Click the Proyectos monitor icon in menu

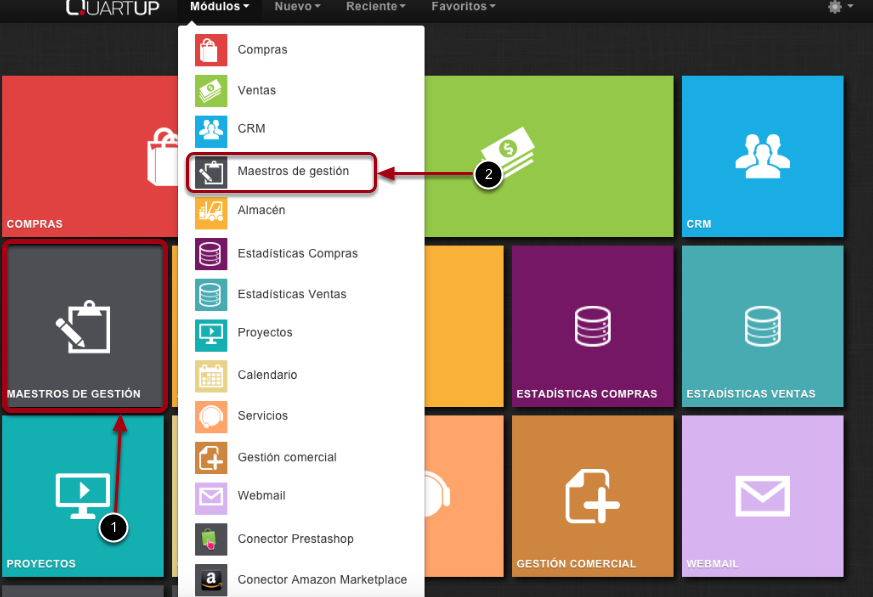tap(211, 335)
